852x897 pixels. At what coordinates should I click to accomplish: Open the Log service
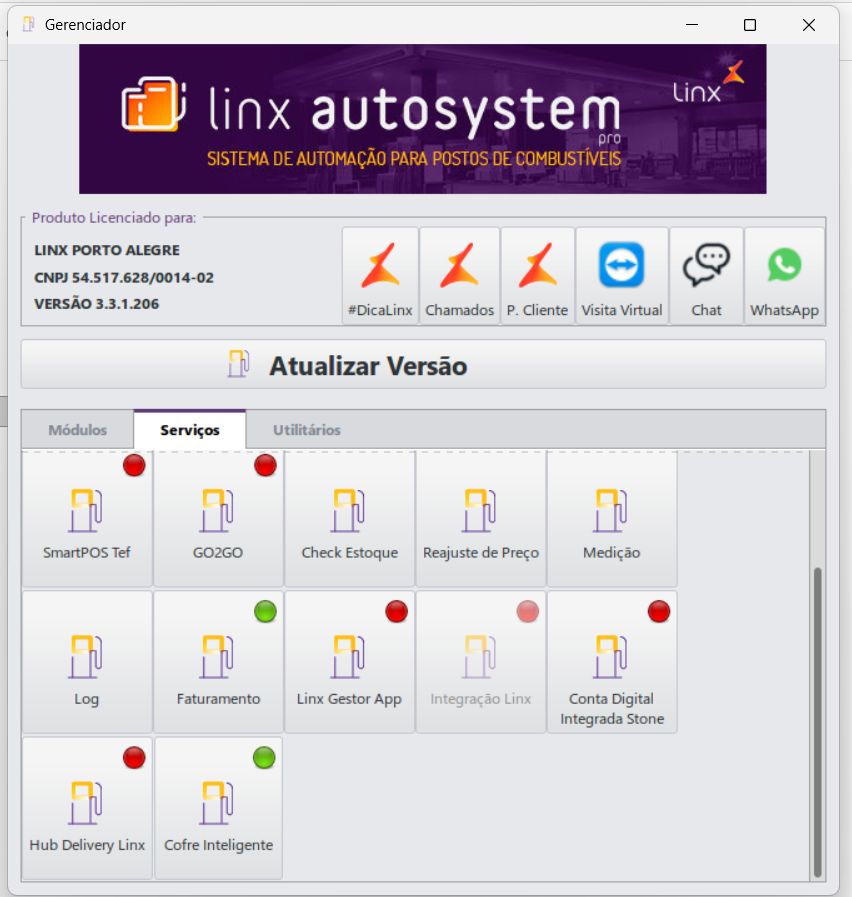(87, 662)
